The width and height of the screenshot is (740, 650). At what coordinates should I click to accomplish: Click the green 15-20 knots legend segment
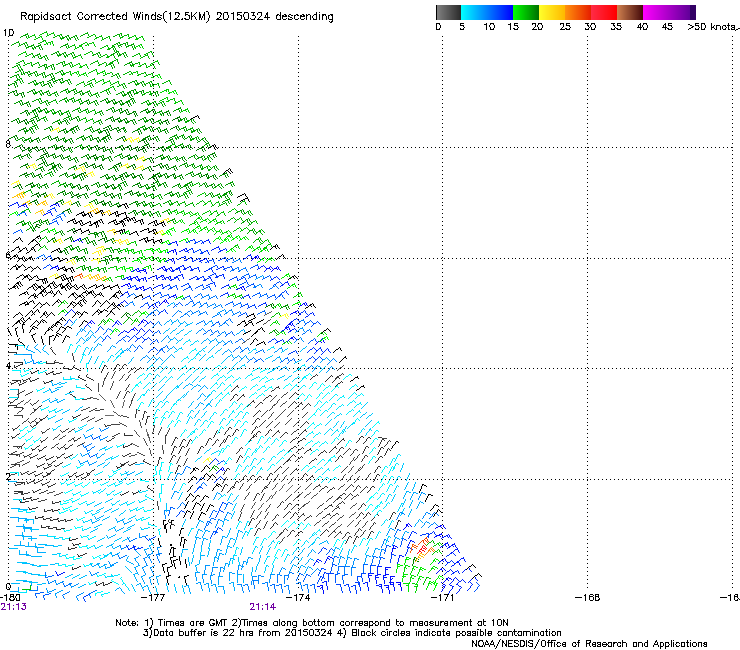pos(526,12)
